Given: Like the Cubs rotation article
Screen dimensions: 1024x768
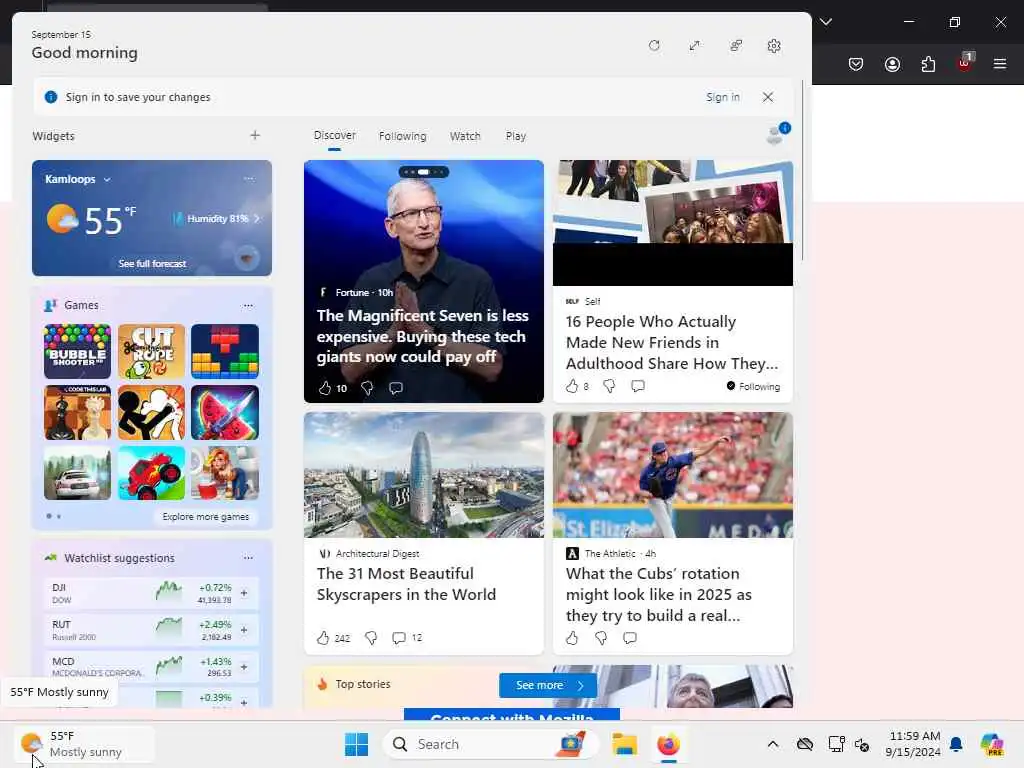Looking at the screenshot, I should pos(572,637).
